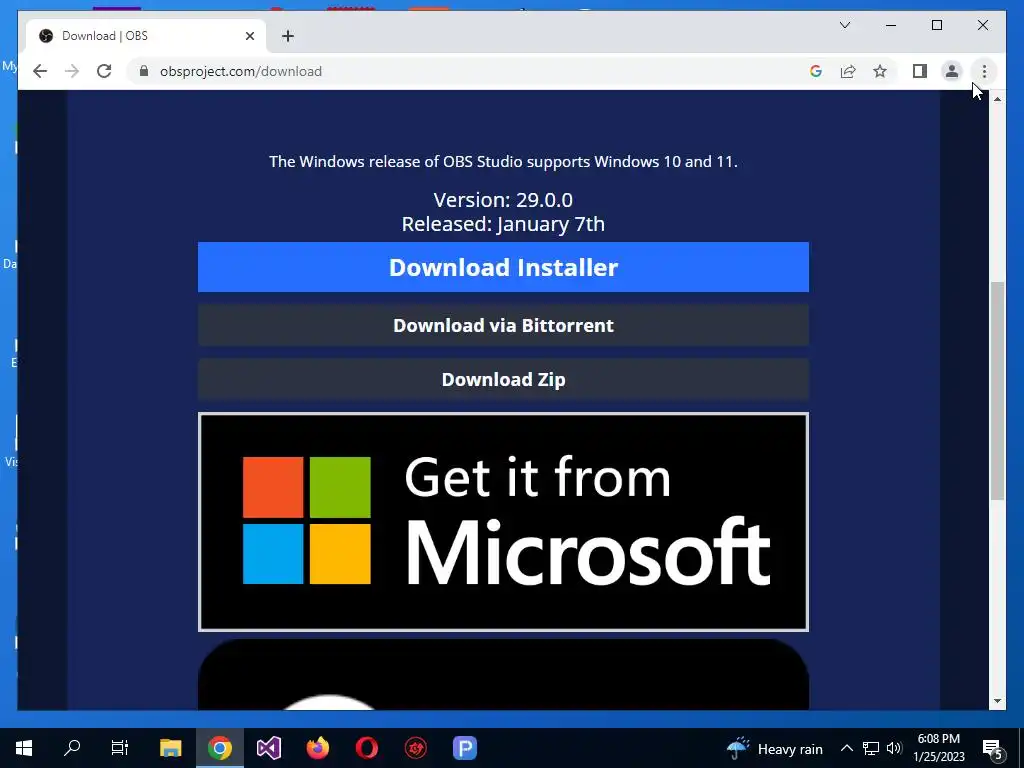The width and height of the screenshot is (1024, 768).
Task: Open Windows taskbar search
Action: pos(72,748)
